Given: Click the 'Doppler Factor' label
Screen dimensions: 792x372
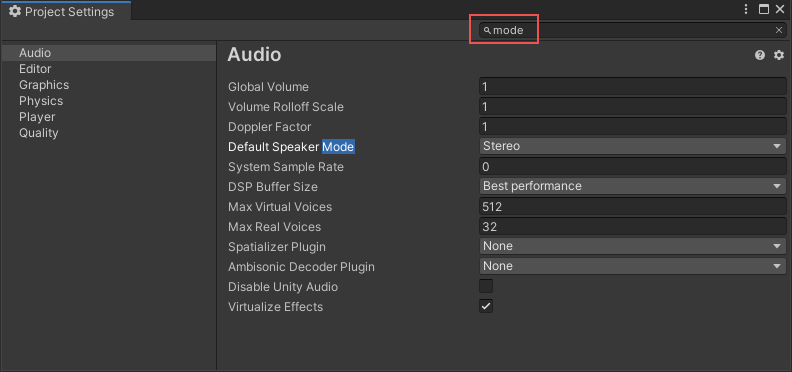Looking at the screenshot, I should [269, 127].
